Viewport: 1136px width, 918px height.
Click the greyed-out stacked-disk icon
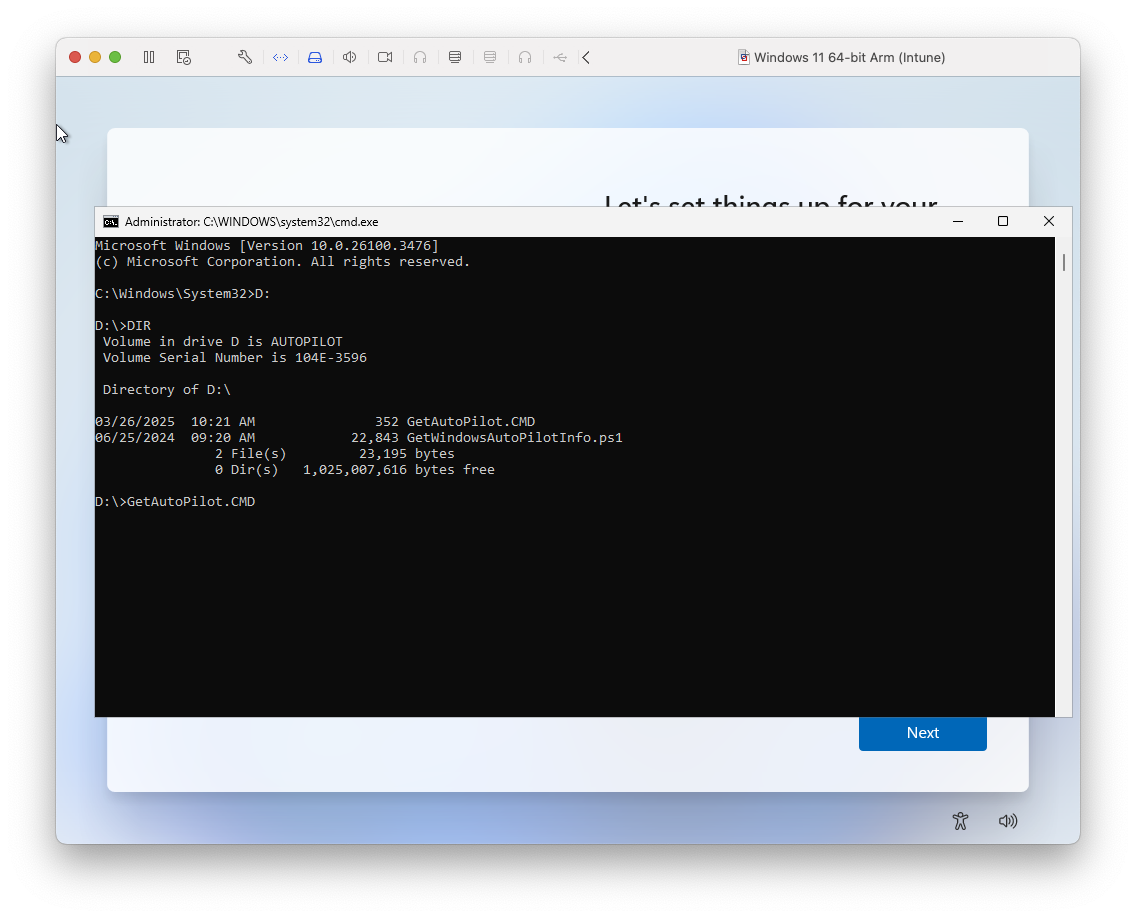[490, 57]
